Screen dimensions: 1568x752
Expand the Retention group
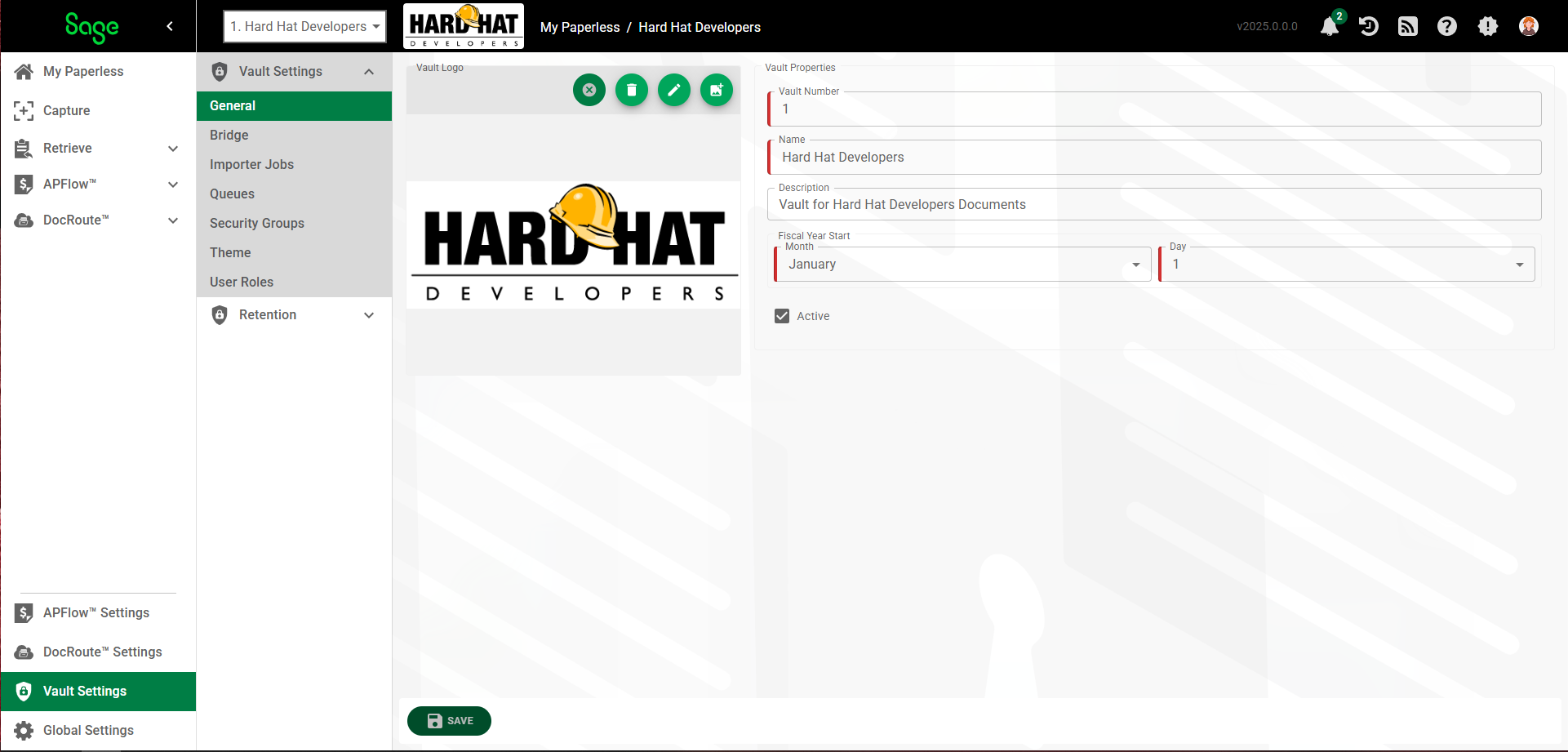click(294, 314)
